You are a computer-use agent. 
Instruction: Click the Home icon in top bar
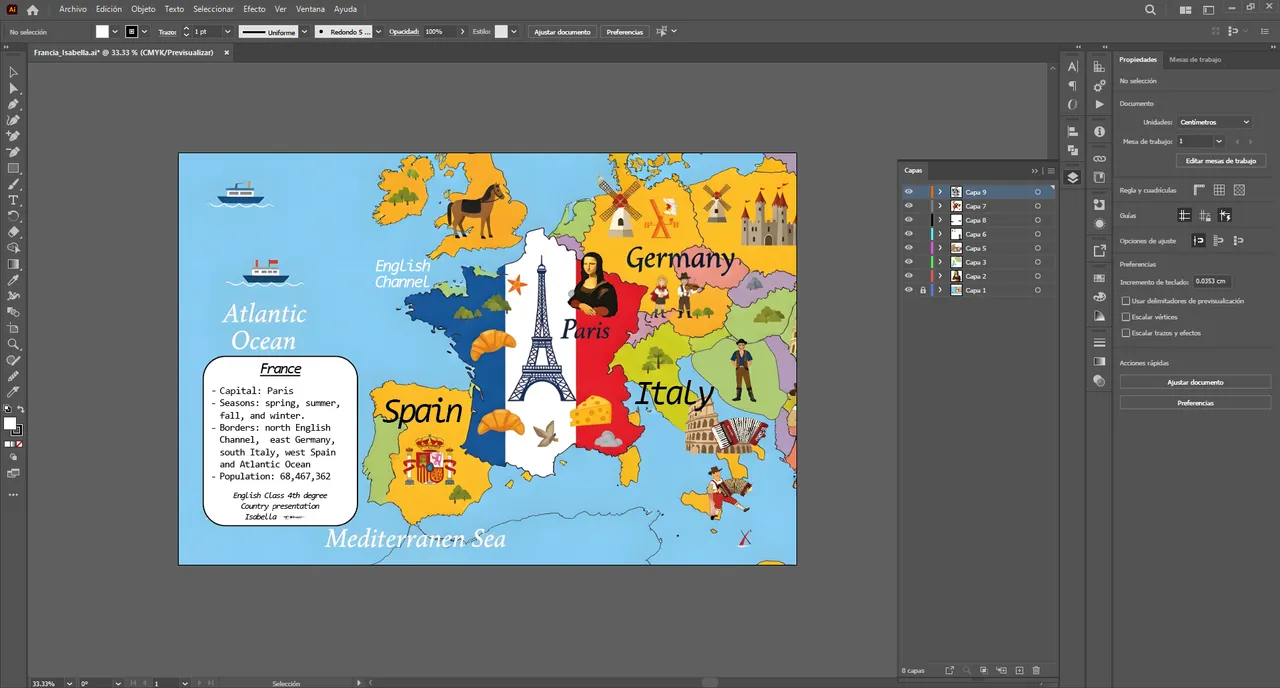[32, 10]
